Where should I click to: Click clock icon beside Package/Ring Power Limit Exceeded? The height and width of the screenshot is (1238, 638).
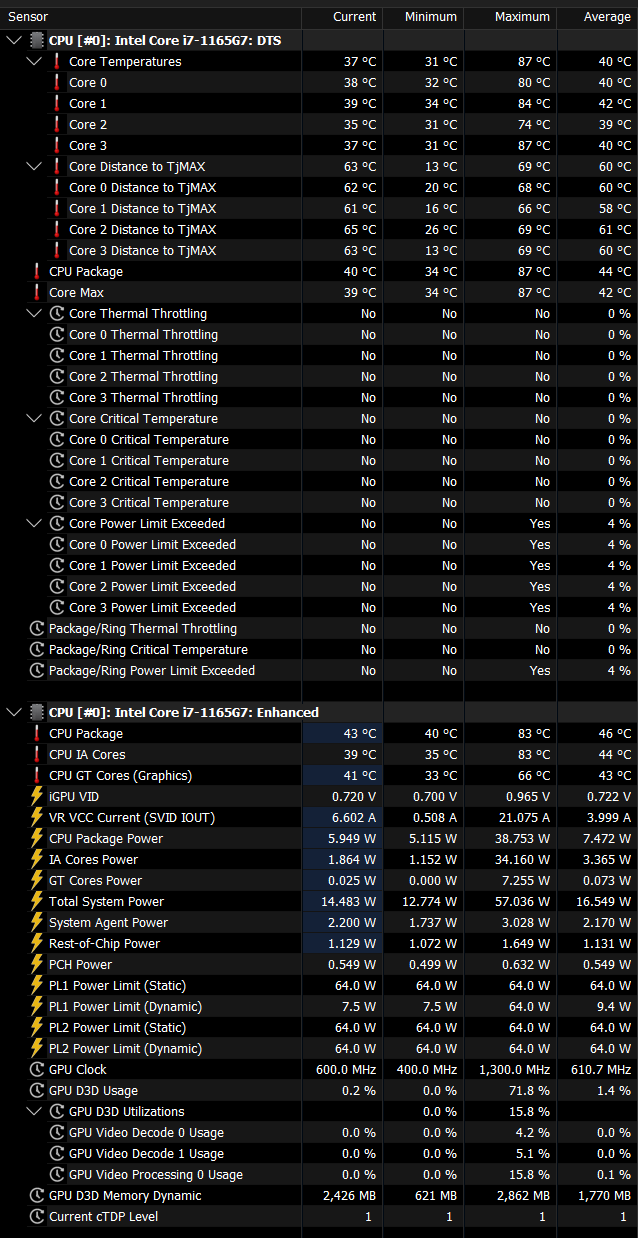click(x=37, y=670)
